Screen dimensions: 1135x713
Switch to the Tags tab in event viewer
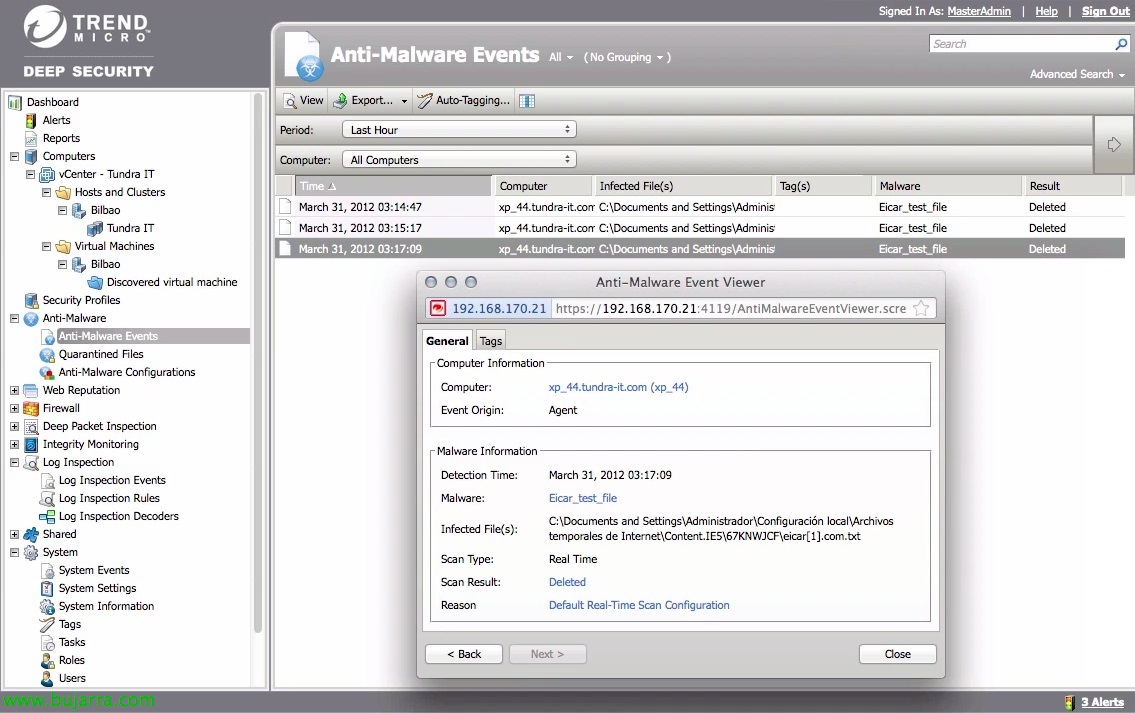pyautogui.click(x=490, y=341)
